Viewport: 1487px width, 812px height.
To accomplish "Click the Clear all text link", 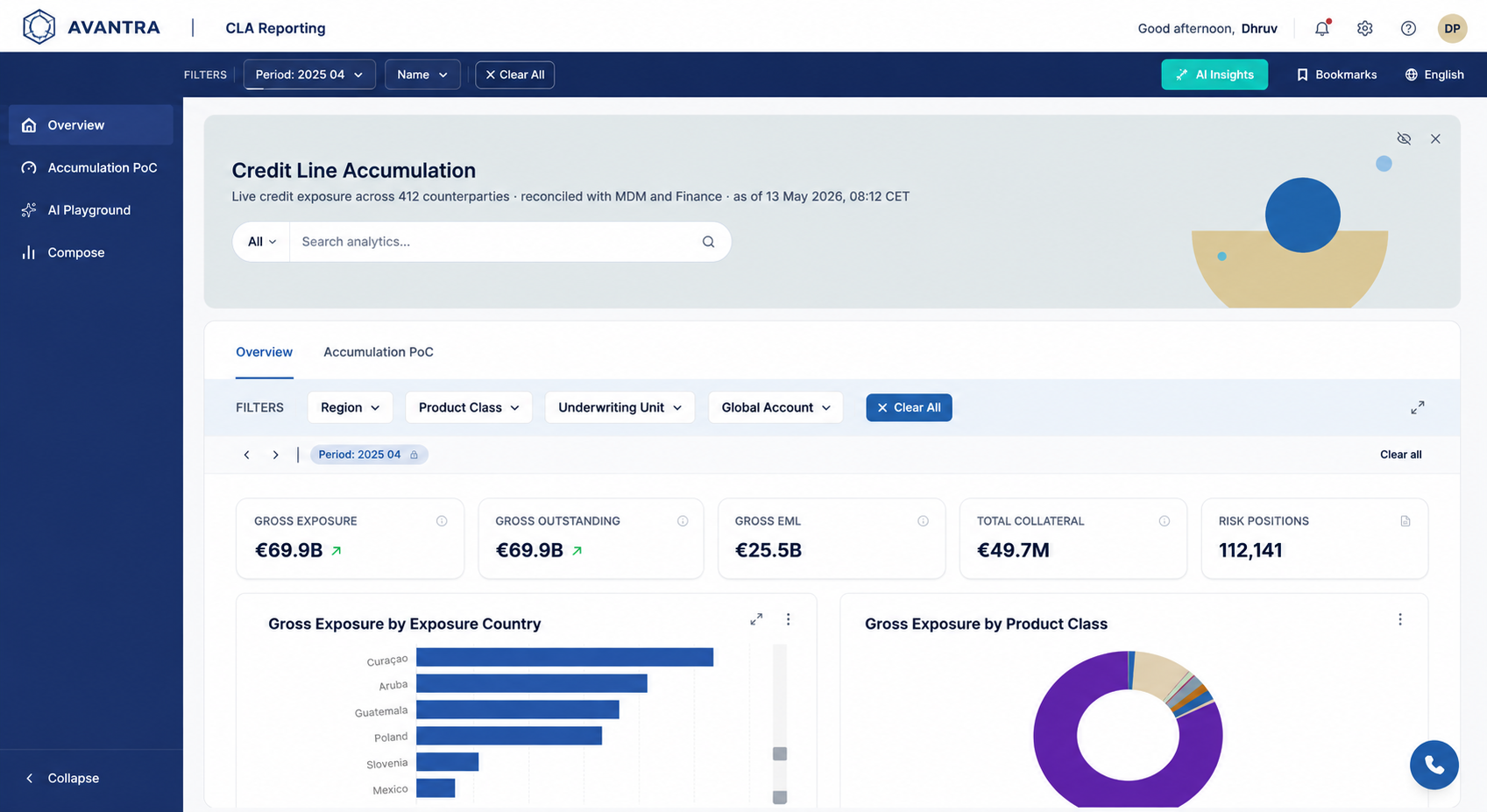I will [x=1400, y=455].
